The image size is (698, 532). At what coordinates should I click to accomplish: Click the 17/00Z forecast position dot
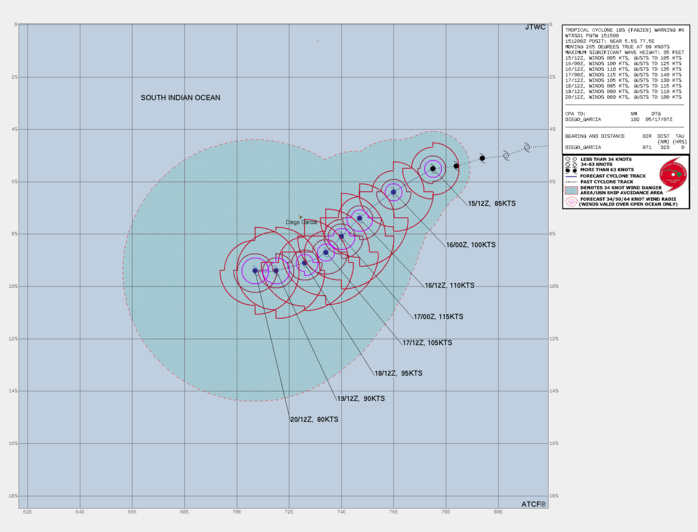(x=342, y=236)
